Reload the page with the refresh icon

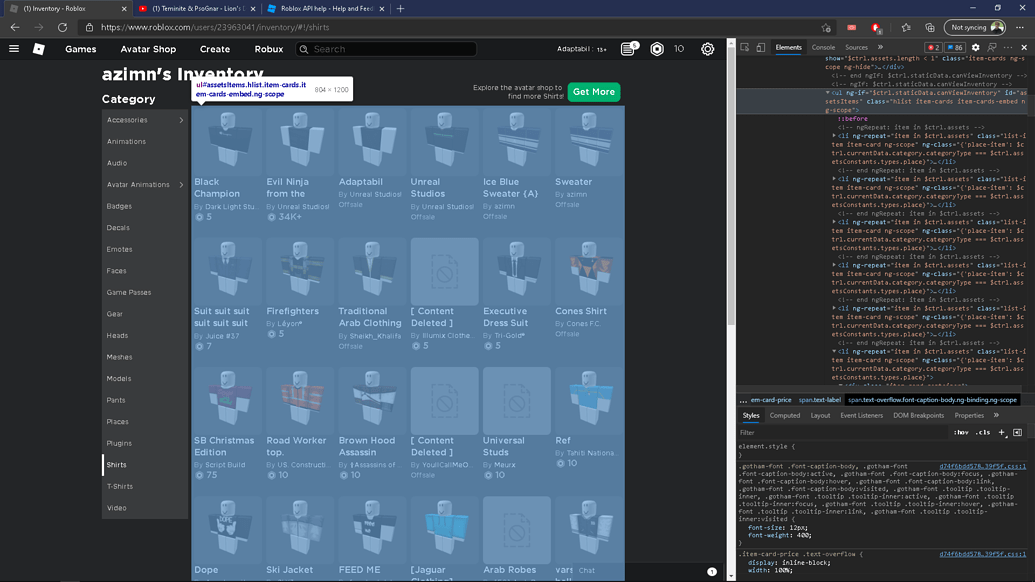[x=63, y=28]
